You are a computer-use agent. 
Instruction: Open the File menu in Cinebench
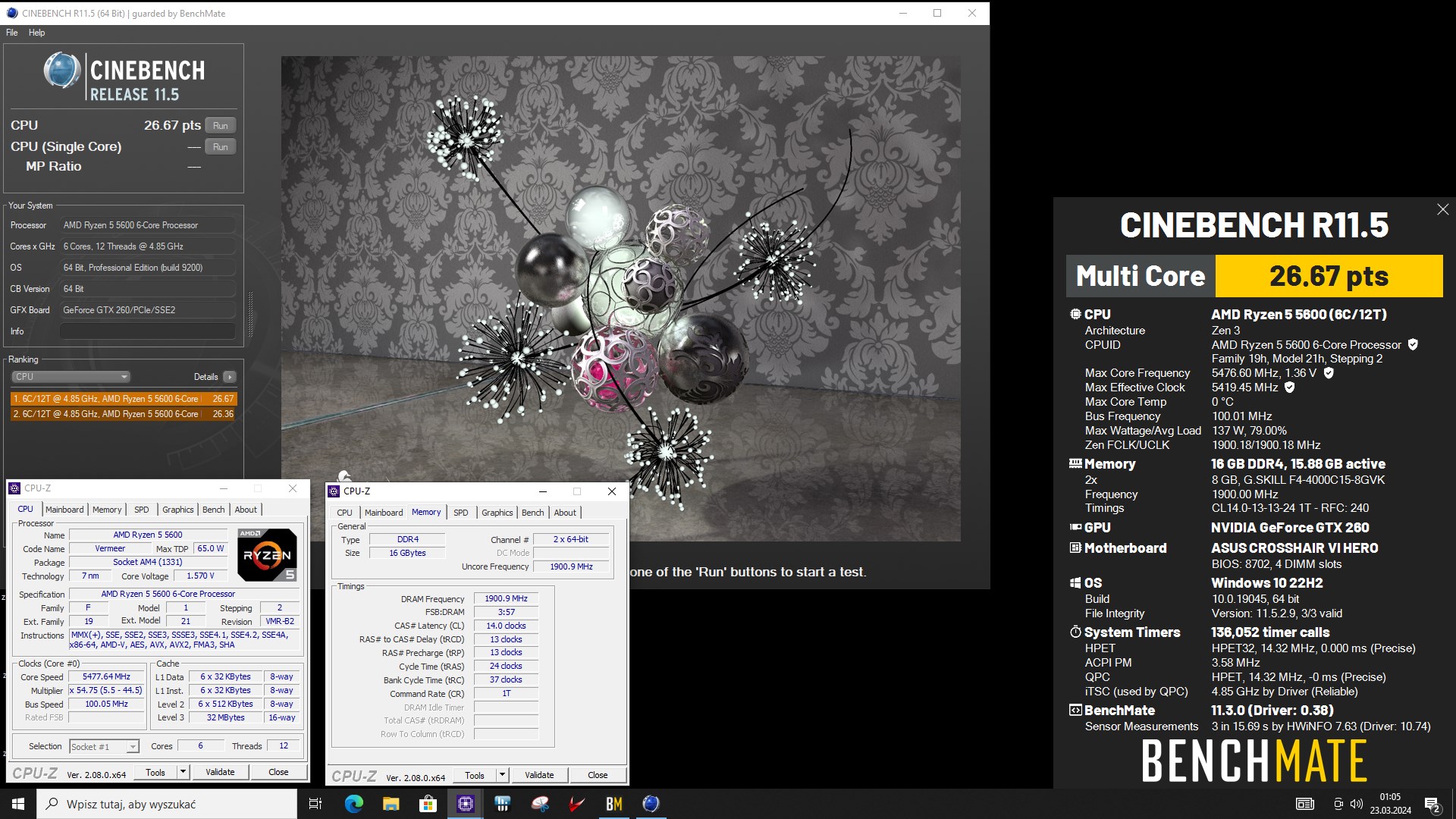tap(12, 33)
